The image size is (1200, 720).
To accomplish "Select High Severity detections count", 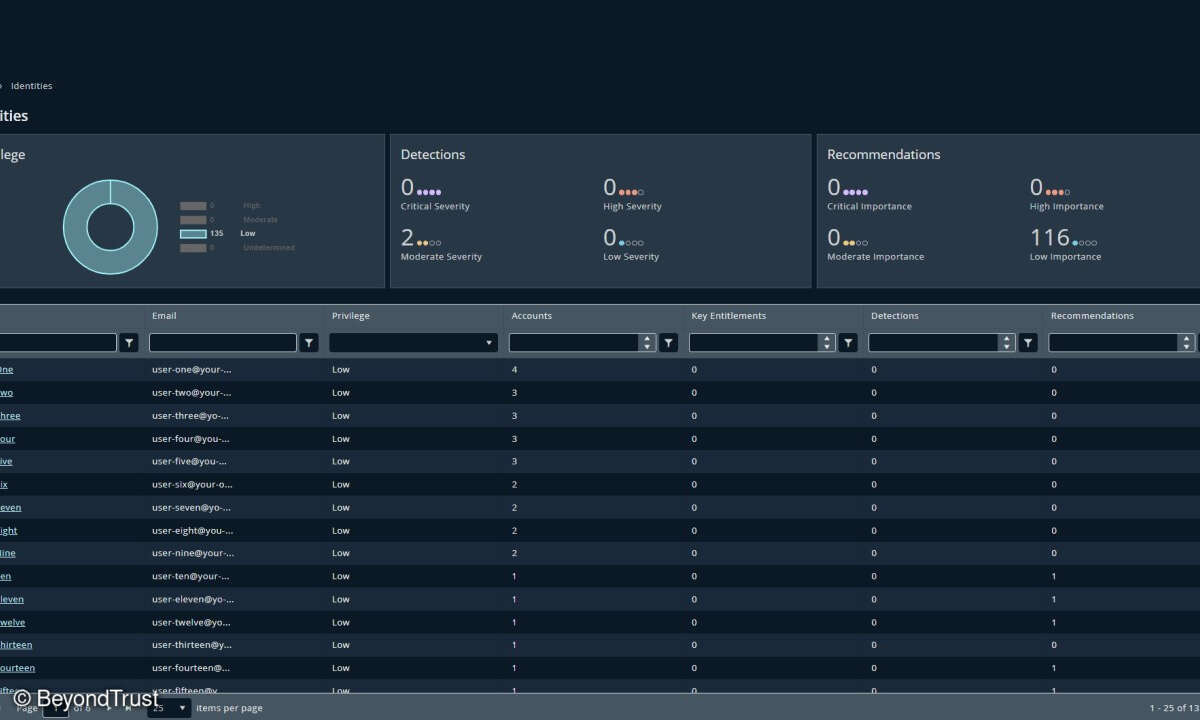I will click(610, 187).
